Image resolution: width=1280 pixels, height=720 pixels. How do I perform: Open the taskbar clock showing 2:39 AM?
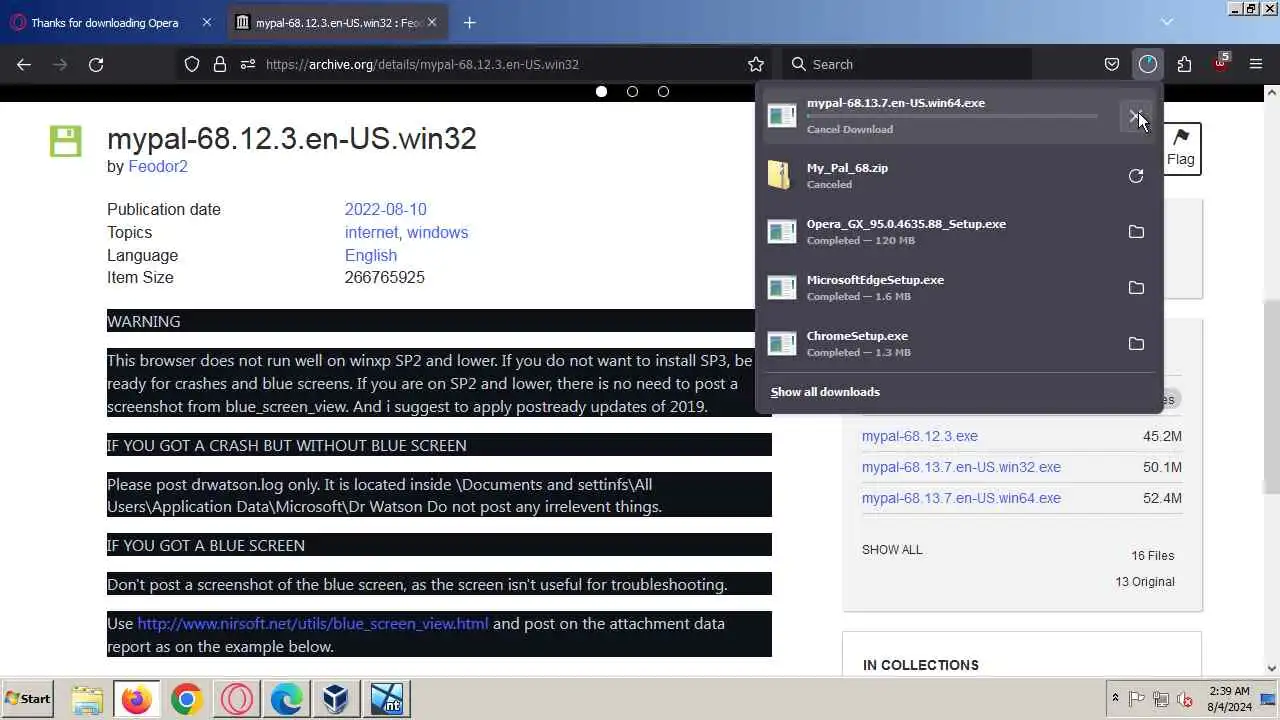pyautogui.click(x=1230, y=699)
